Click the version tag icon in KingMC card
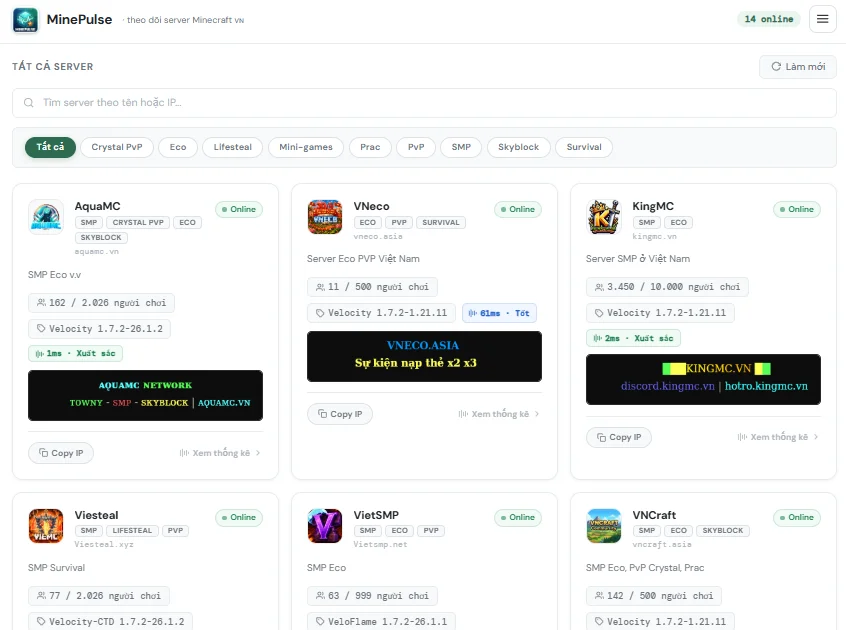Viewport: 846px width, 630px height. click(599, 313)
